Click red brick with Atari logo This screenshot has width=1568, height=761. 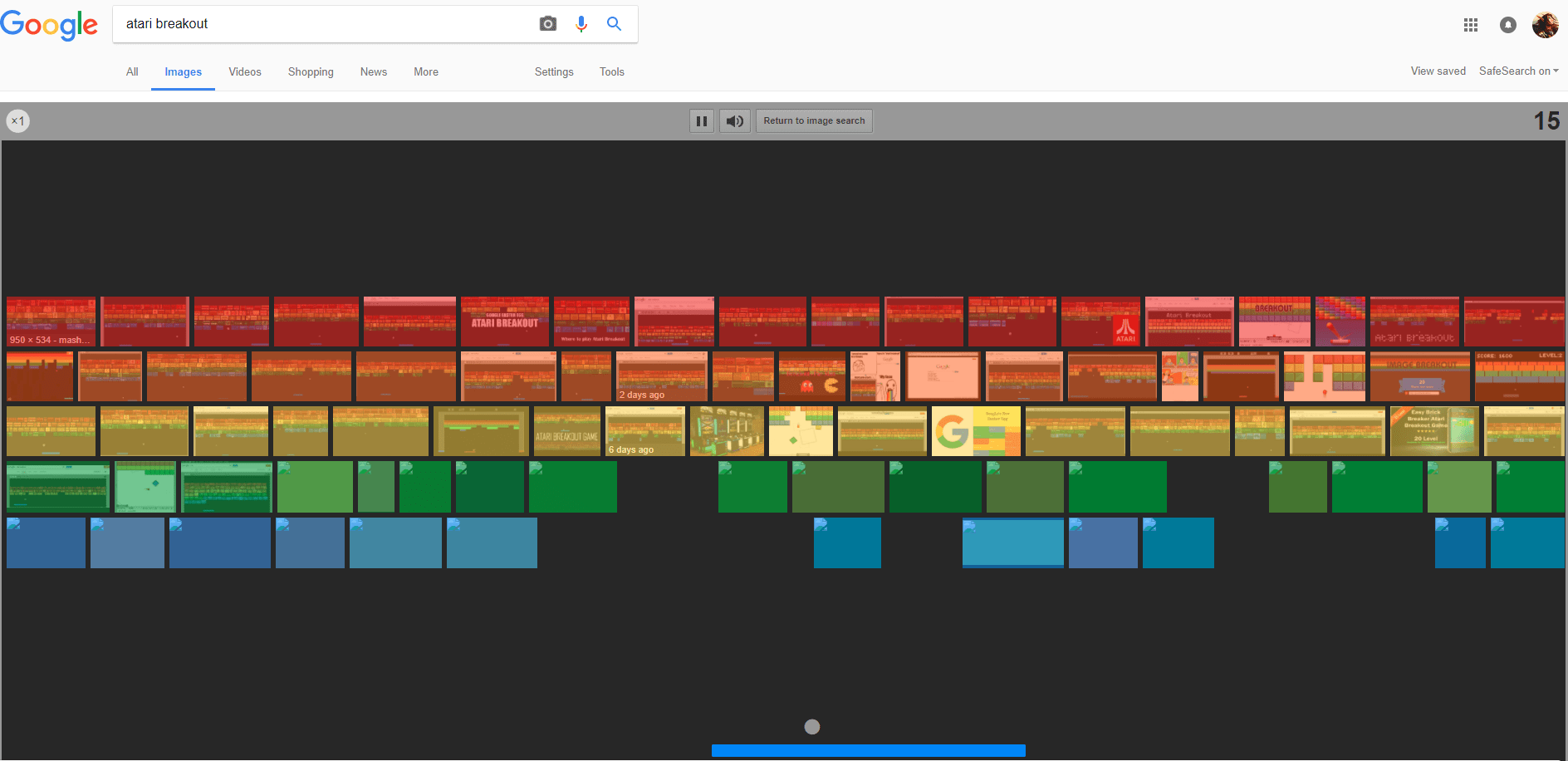point(1100,322)
